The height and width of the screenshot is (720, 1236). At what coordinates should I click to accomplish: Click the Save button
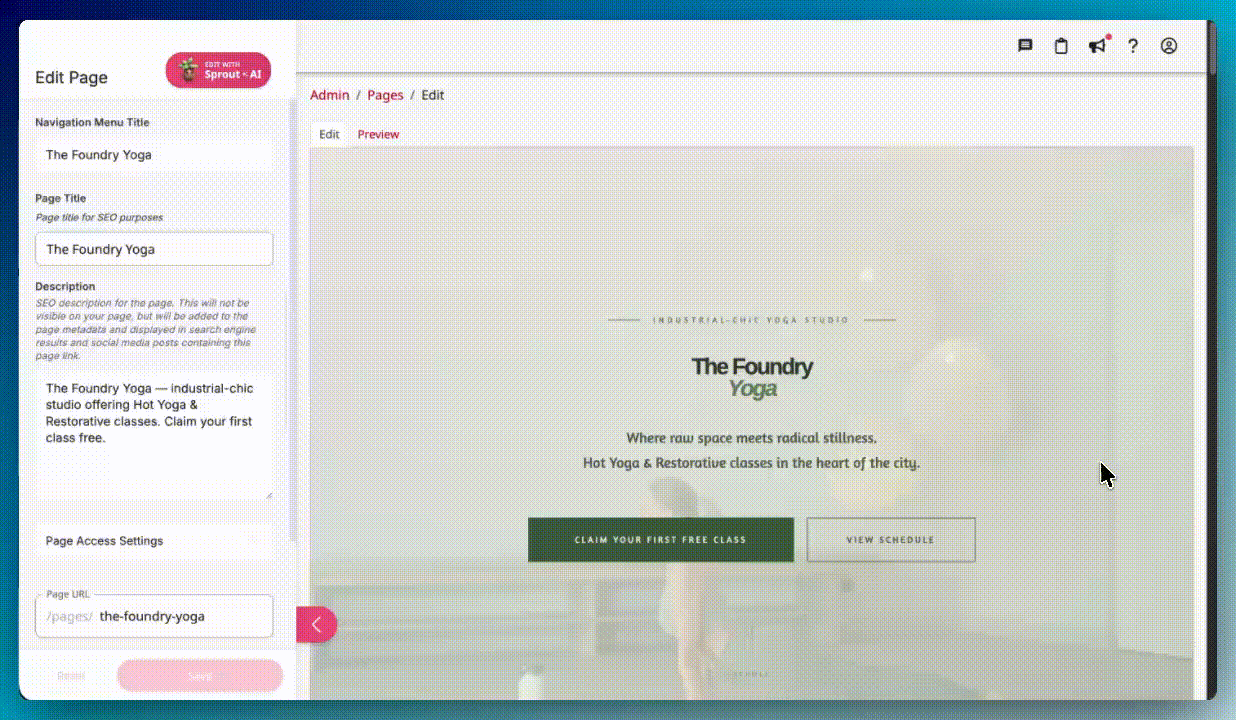point(200,676)
